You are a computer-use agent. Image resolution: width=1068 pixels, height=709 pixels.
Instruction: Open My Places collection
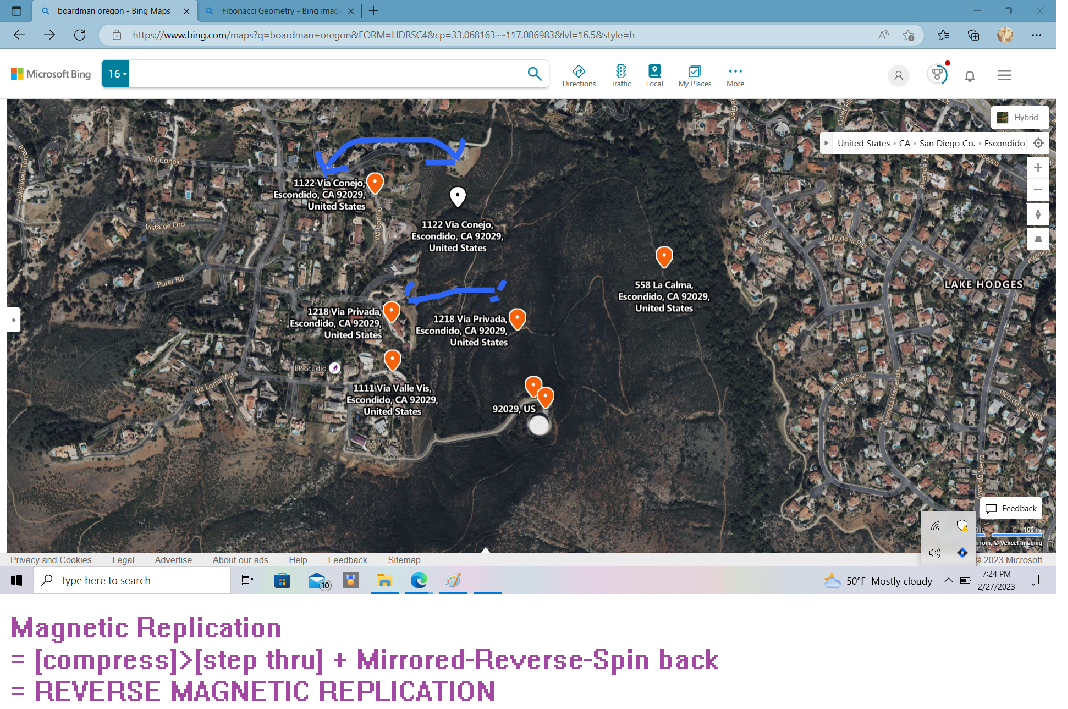coord(694,75)
